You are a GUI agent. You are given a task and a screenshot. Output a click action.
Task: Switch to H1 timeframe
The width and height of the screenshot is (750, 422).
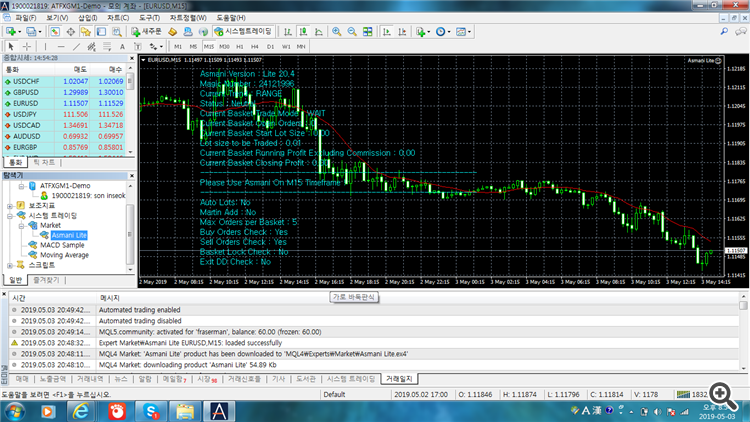tap(240, 46)
